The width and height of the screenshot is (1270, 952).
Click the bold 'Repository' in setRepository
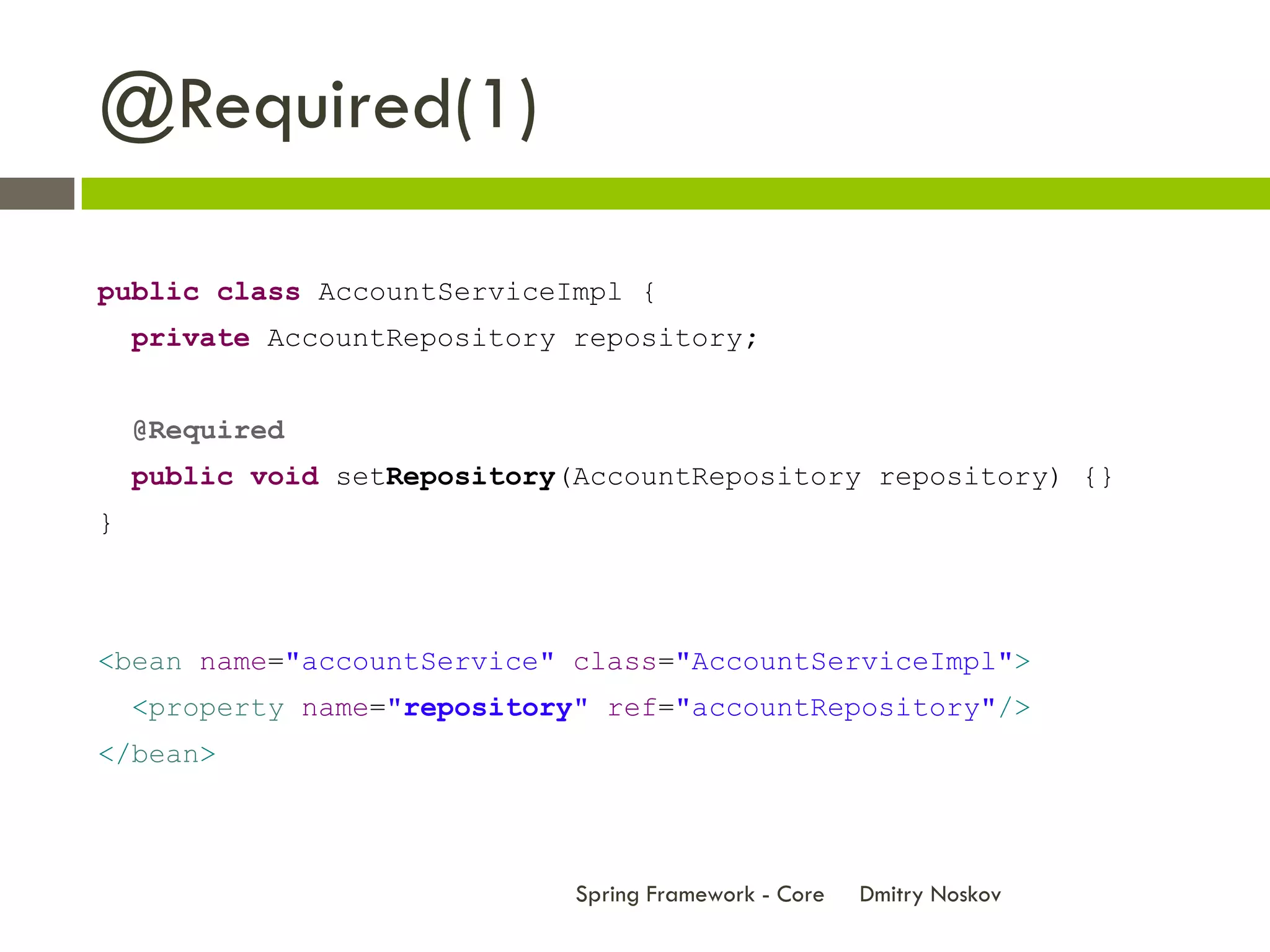pos(470,477)
